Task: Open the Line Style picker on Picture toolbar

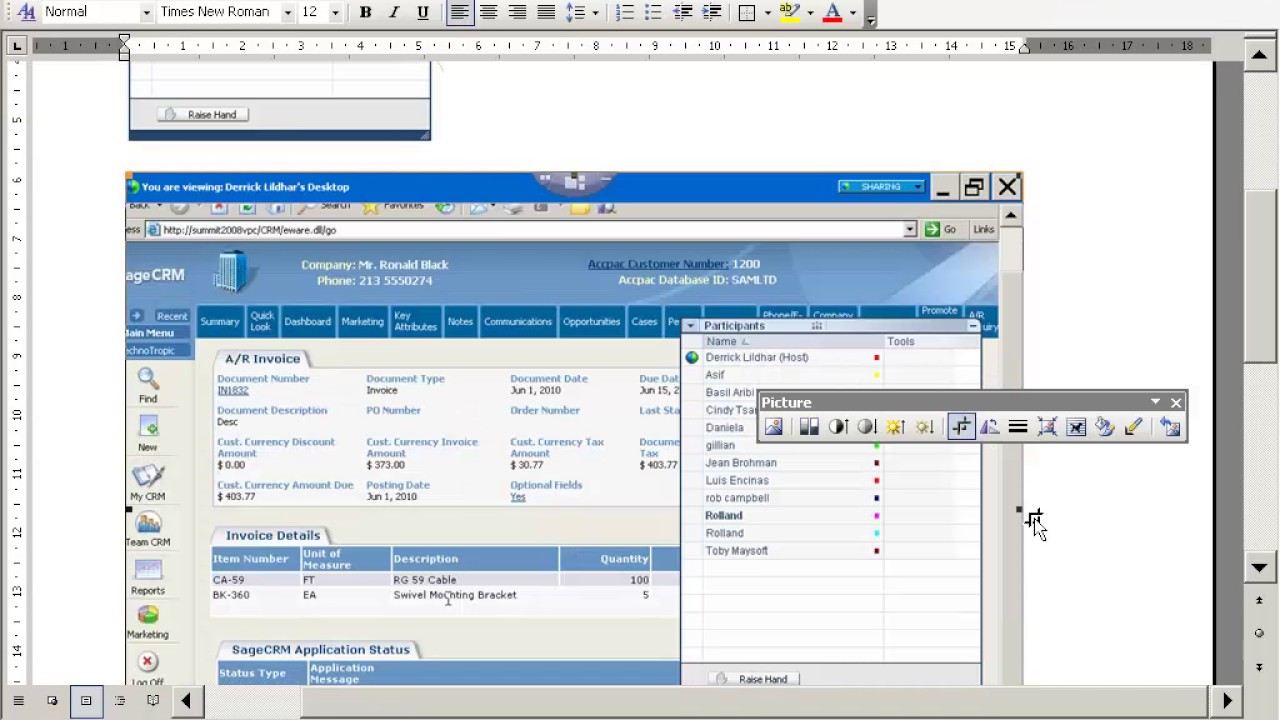Action: [1018, 427]
